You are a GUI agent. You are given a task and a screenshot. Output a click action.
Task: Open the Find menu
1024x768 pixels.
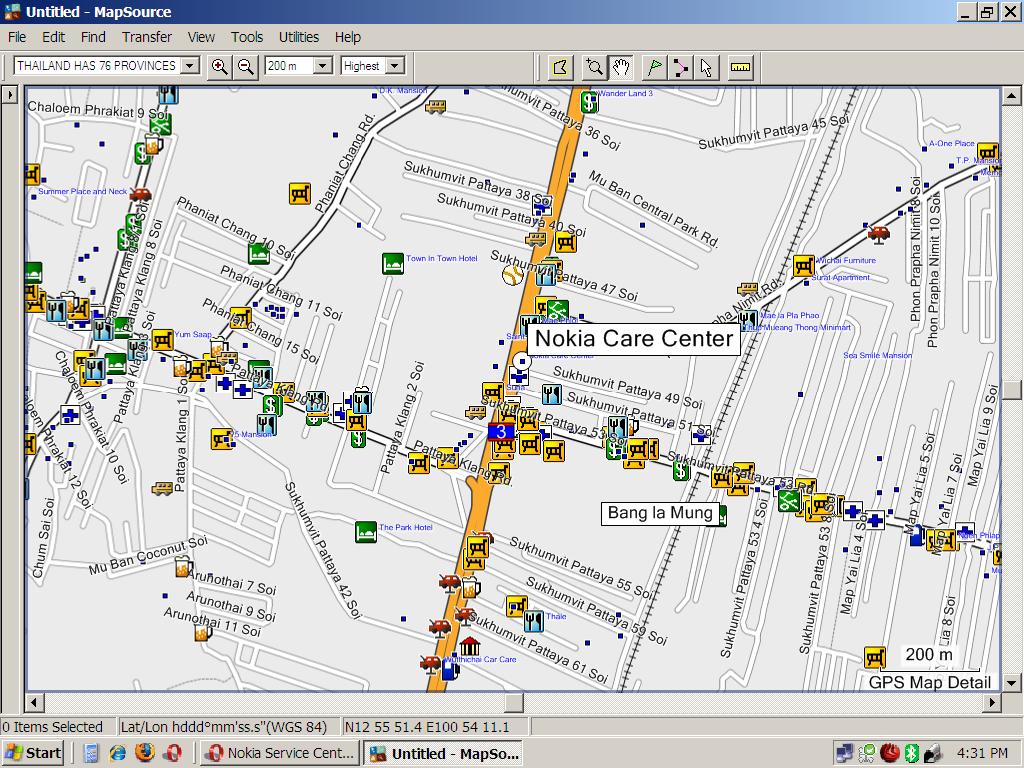coord(93,37)
